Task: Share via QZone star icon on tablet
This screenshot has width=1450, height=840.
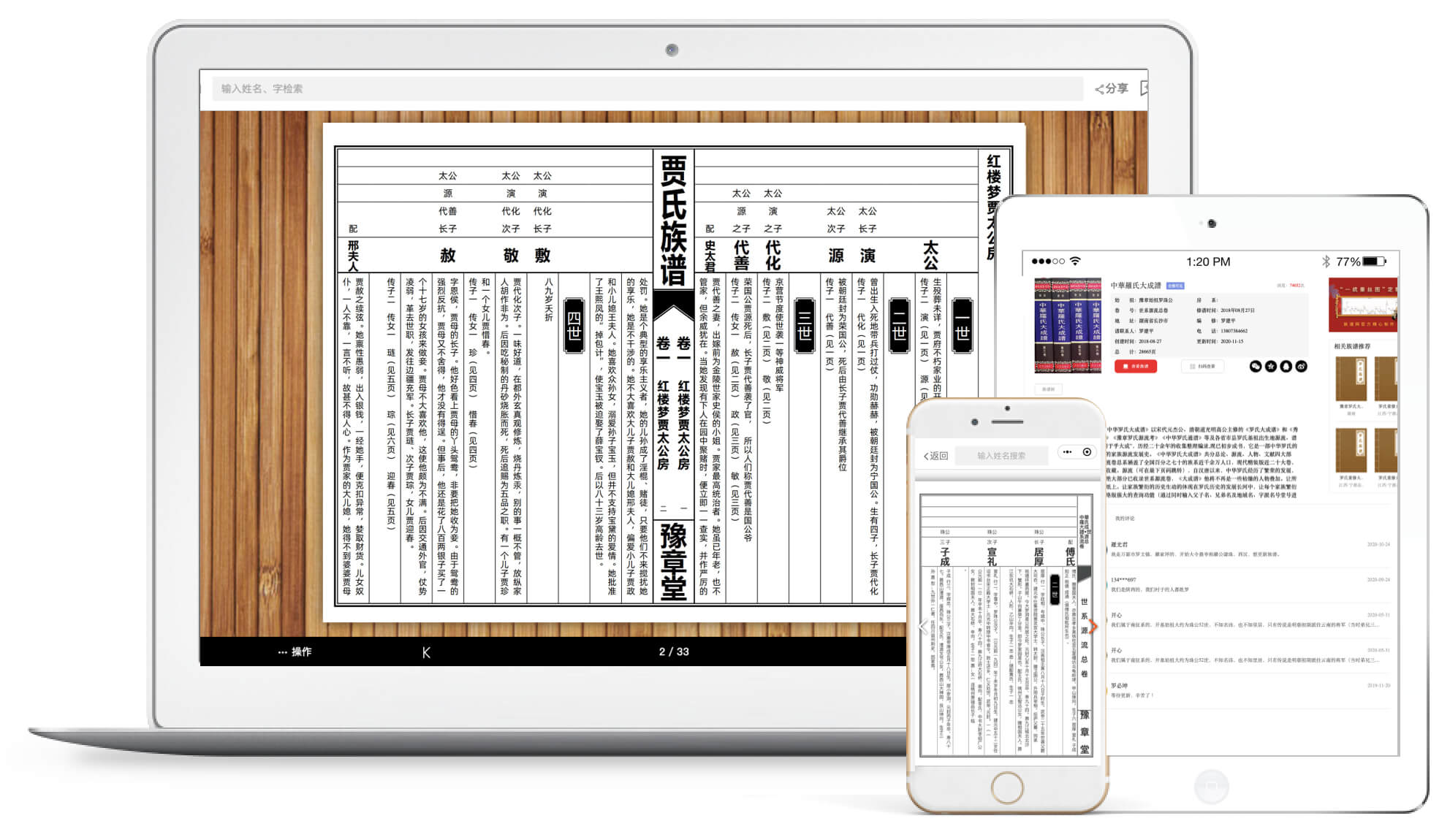Action: 1271,366
